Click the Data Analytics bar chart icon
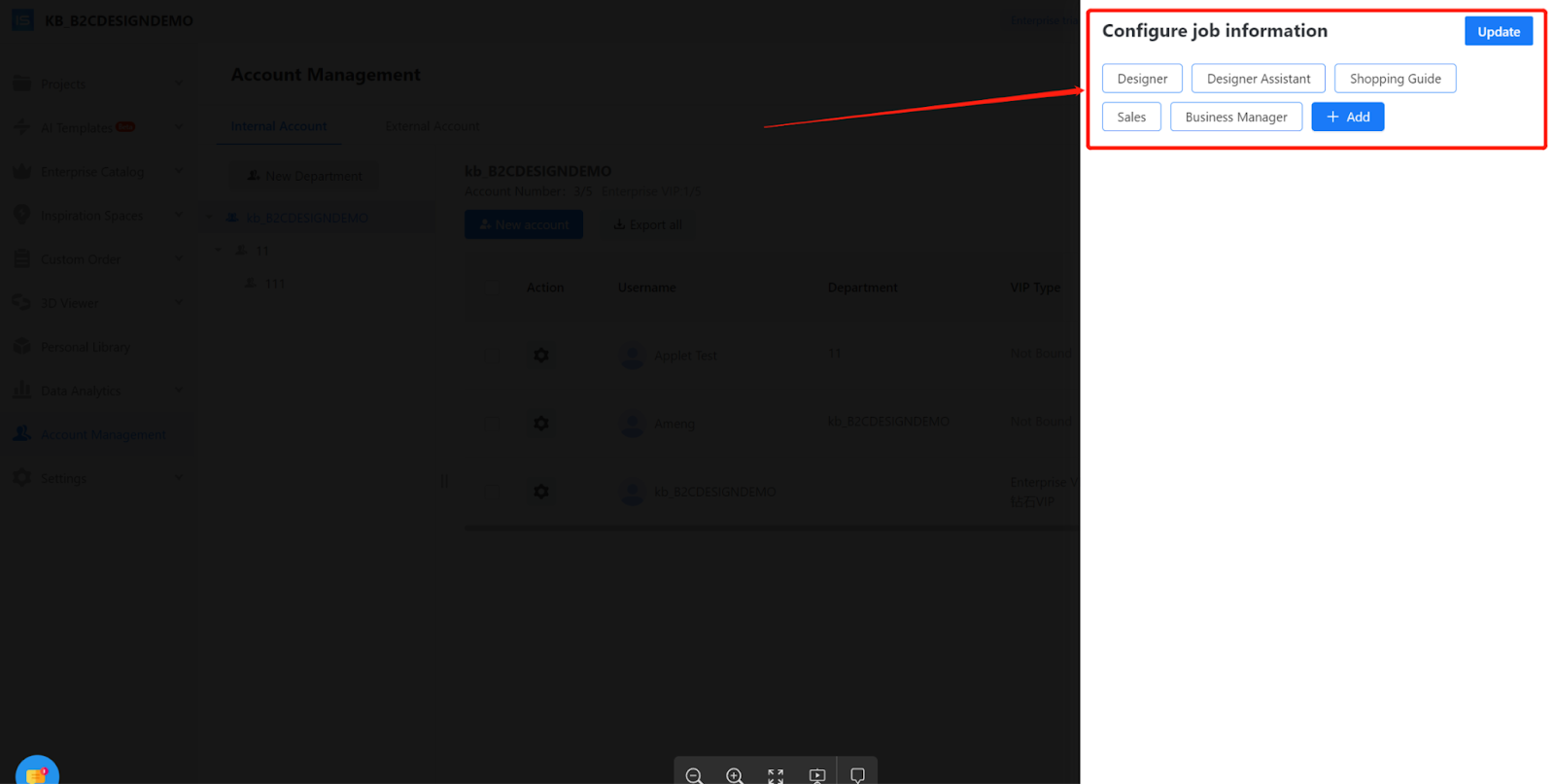Viewport: 1555px width, 784px height. point(21,390)
